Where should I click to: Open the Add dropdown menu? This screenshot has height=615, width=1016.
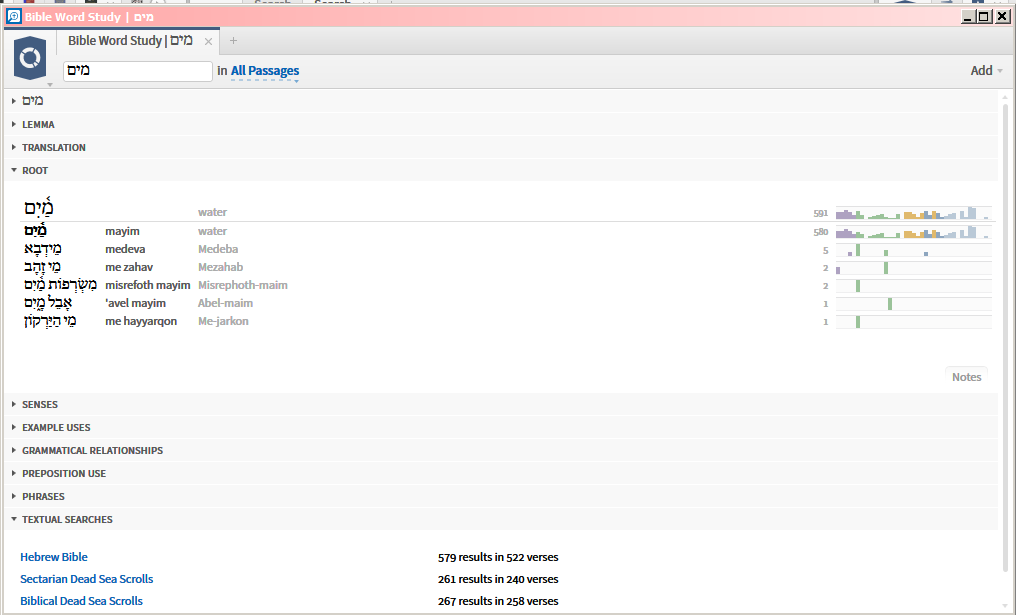[x=986, y=71]
